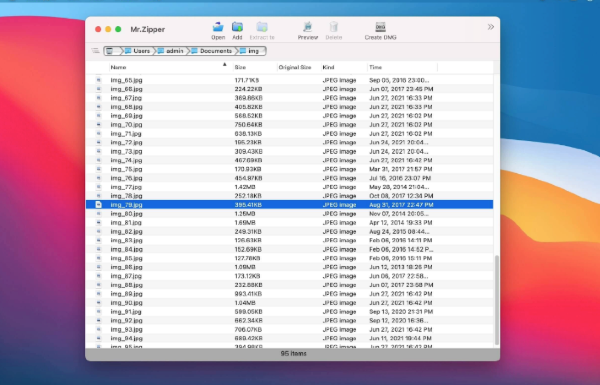Viewport: 600px width, 385px height.
Task: Click the 1.42MB size of img_77.jpg
Action: [x=245, y=187]
